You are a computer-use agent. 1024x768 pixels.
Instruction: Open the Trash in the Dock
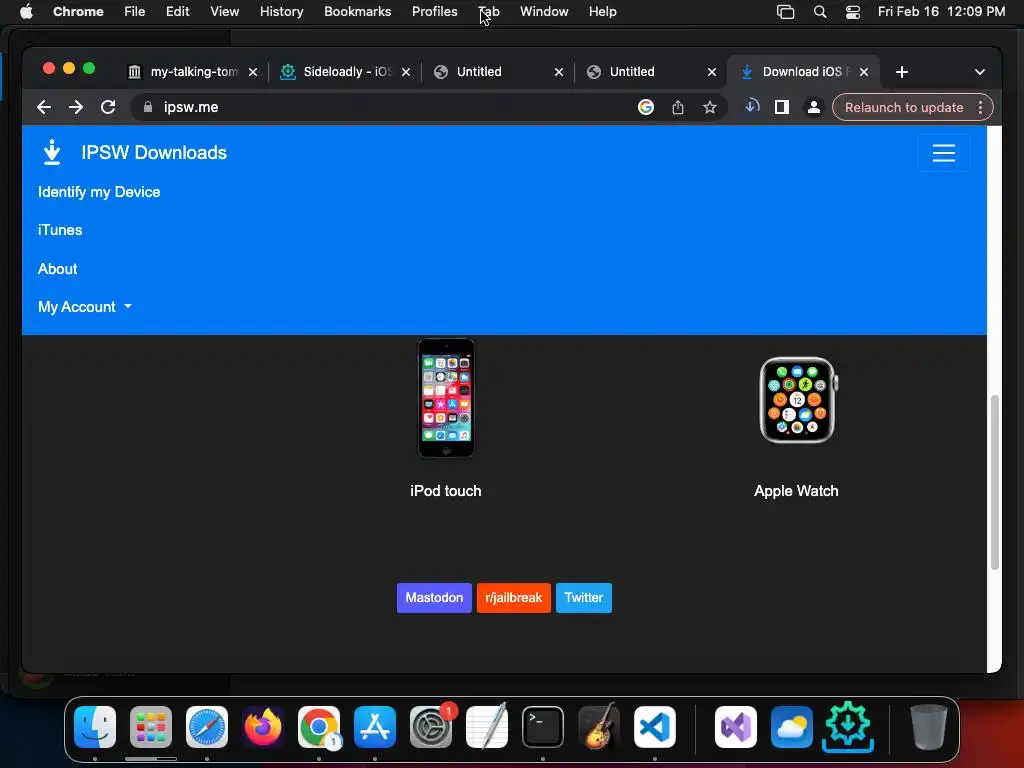coord(929,726)
